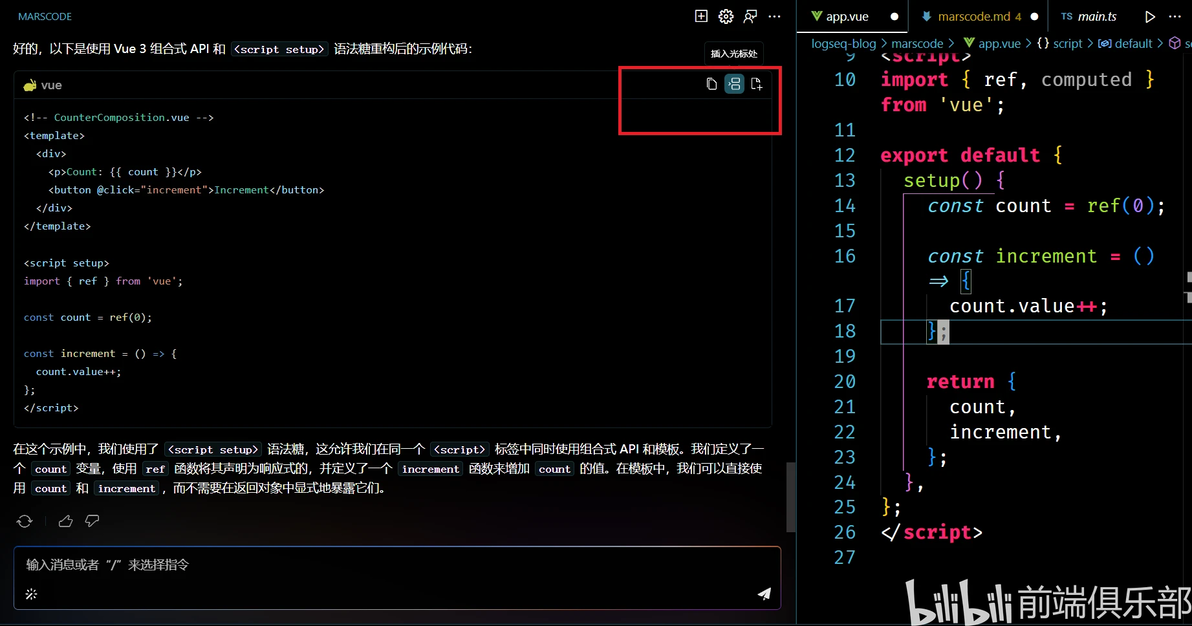Select logseq-blog in breadcrumb

click(843, 43)
